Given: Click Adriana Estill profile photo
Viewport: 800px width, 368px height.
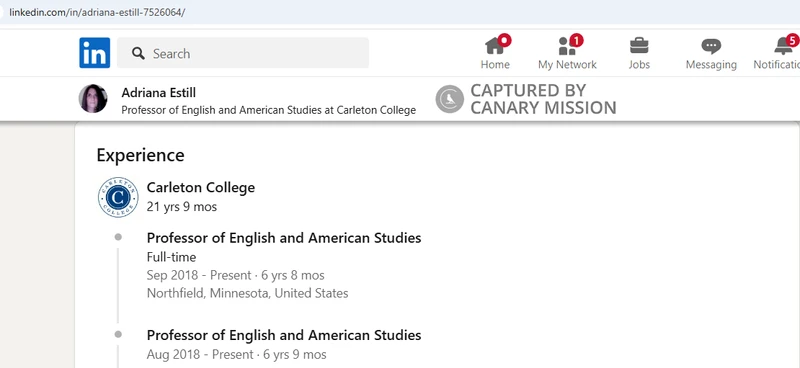Looking at the screenshot, I should 93,99.
